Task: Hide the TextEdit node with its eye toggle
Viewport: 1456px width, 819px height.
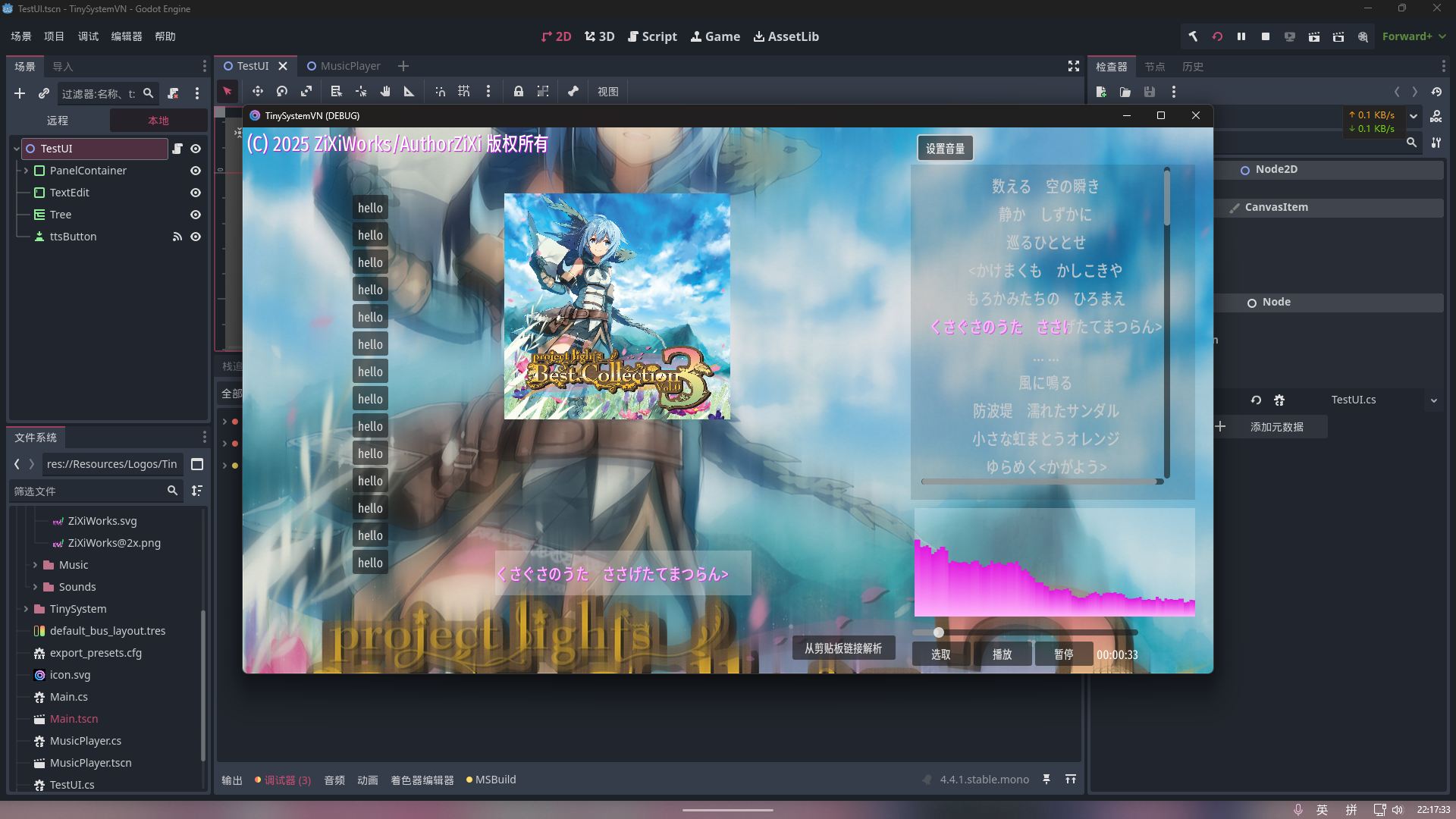Action: coord(196,192)
